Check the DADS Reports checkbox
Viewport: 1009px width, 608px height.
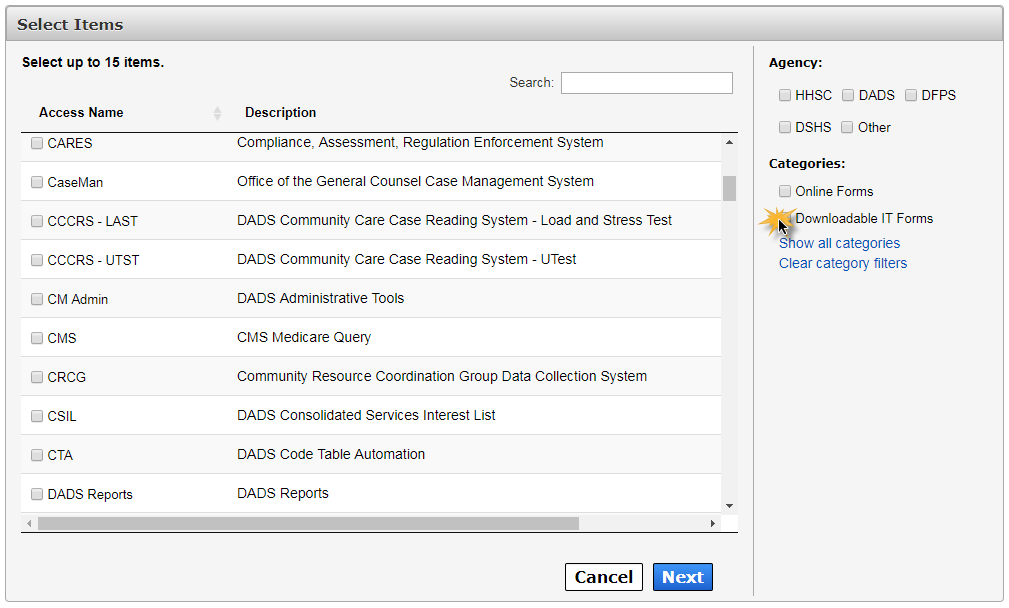pyautogui.click(x=37, y=494)
